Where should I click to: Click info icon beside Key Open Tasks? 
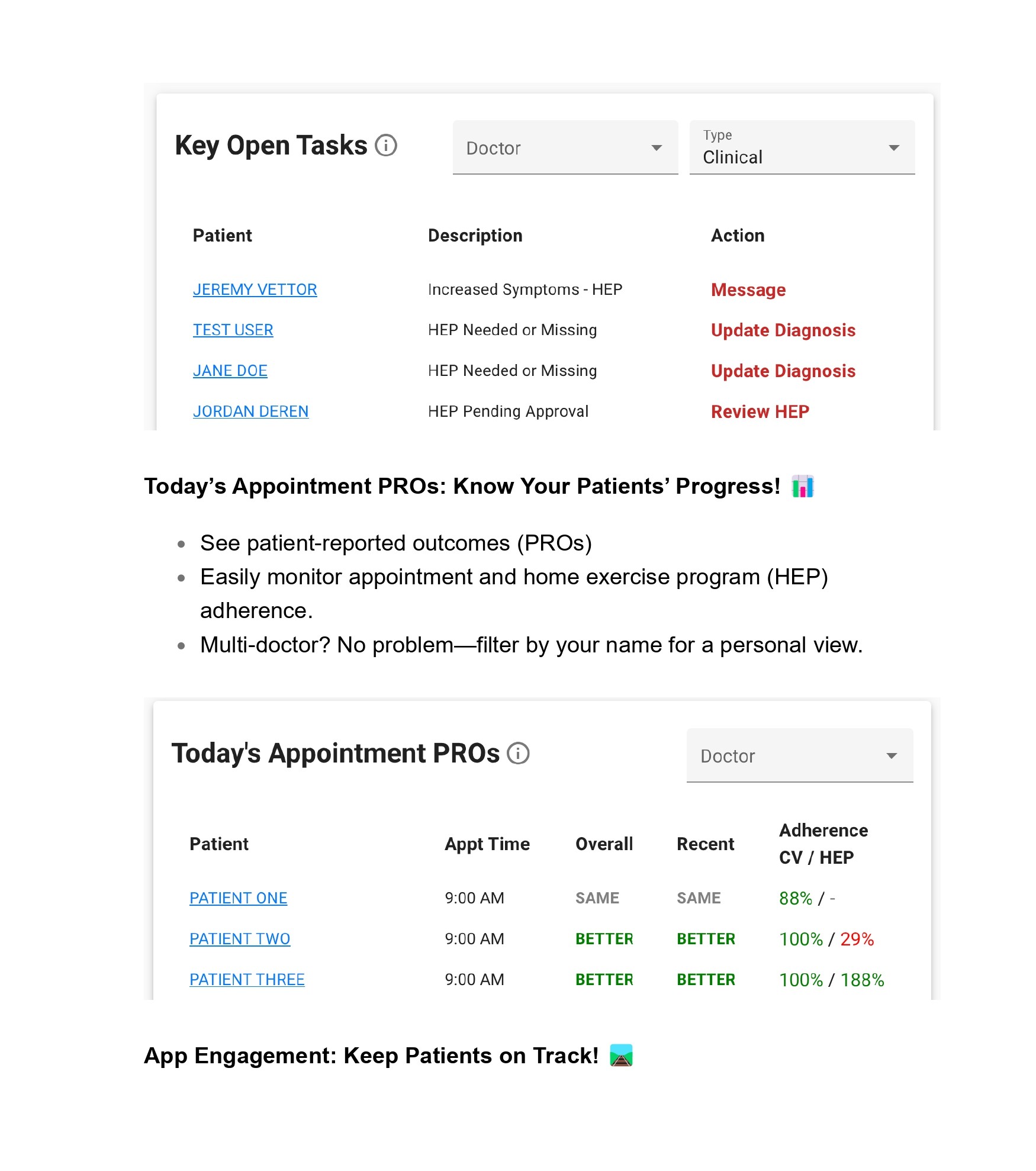click(386, 146)
